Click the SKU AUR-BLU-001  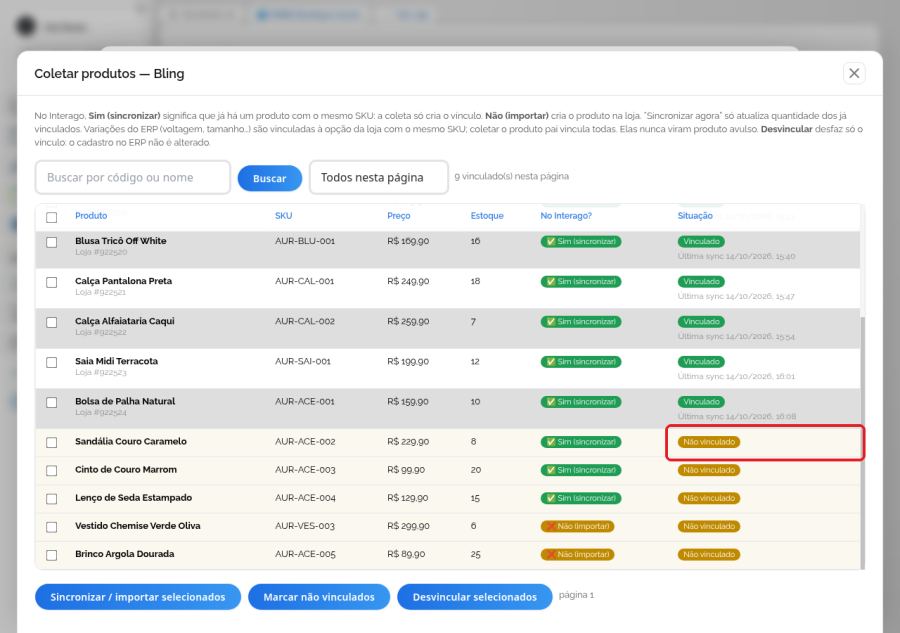click(305, 241)
